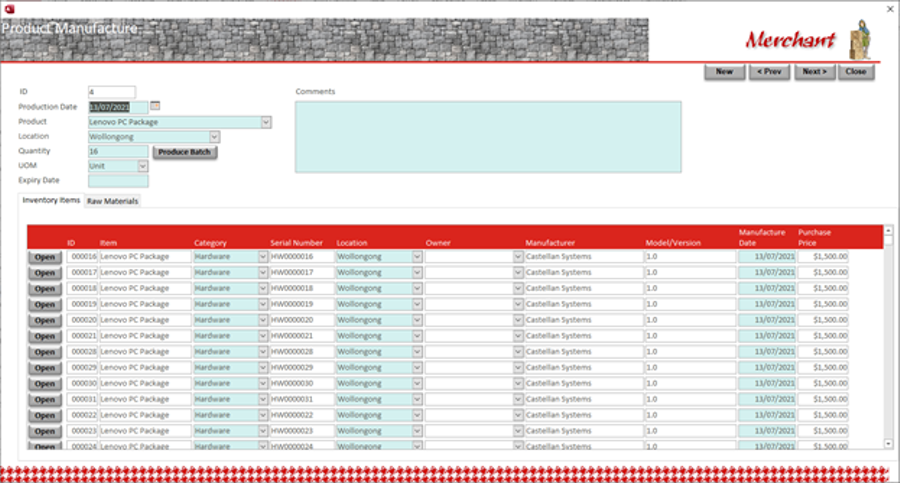Click serial number HW0000017 cell
This screenshot has width=900, height=483.
click(302, 272)
